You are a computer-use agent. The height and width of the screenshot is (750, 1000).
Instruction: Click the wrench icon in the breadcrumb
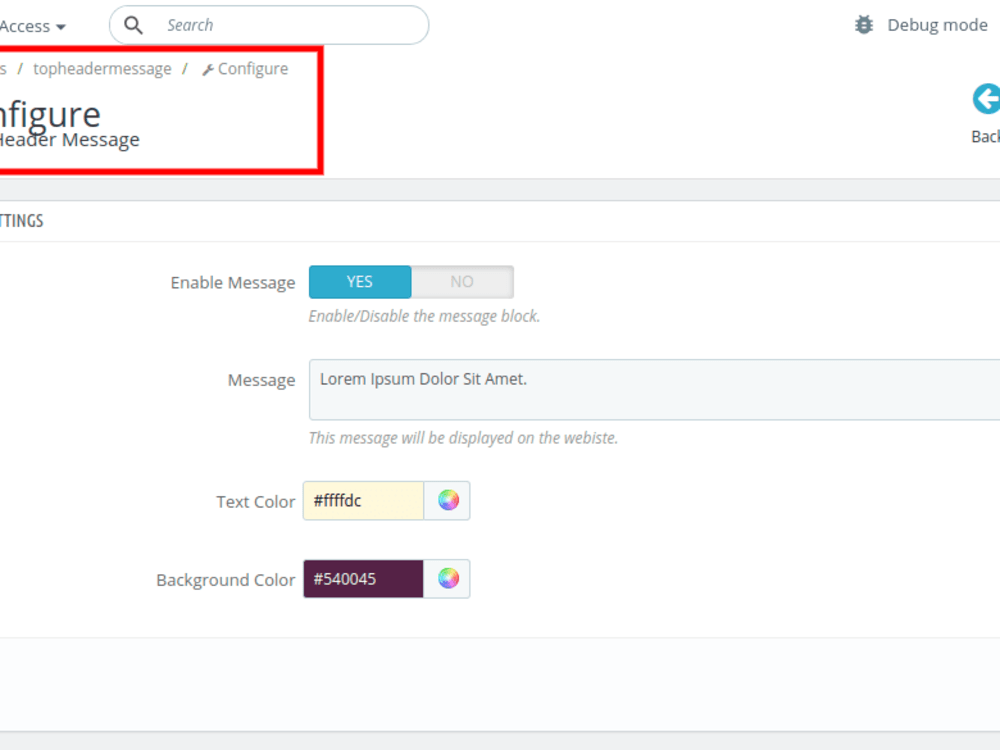[207, 68]
